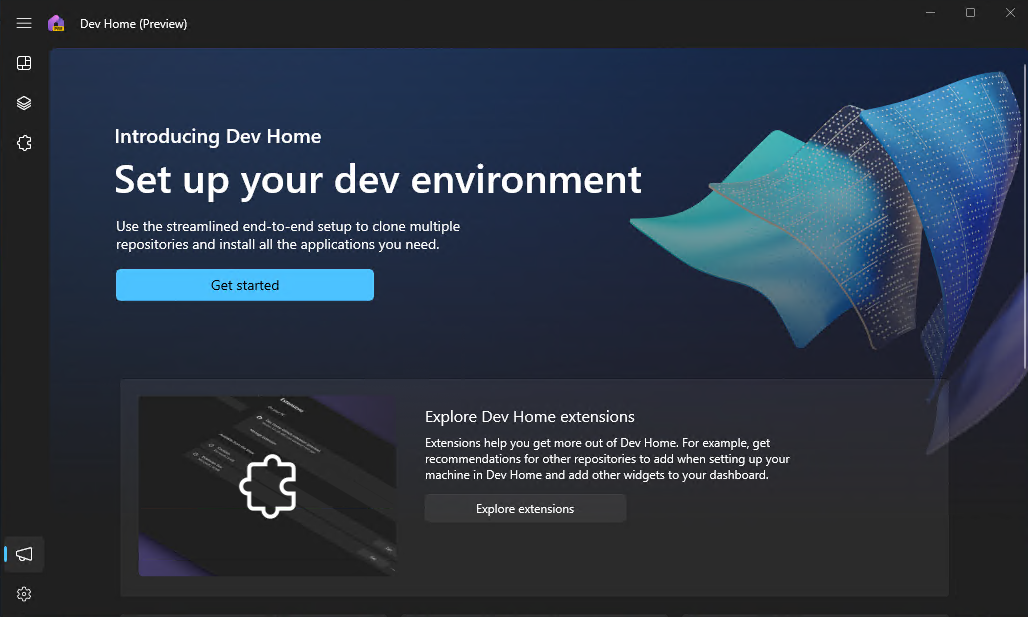The image size is (1028, 617).
Task: Click the Get started button
Action: tap(245, 285)
